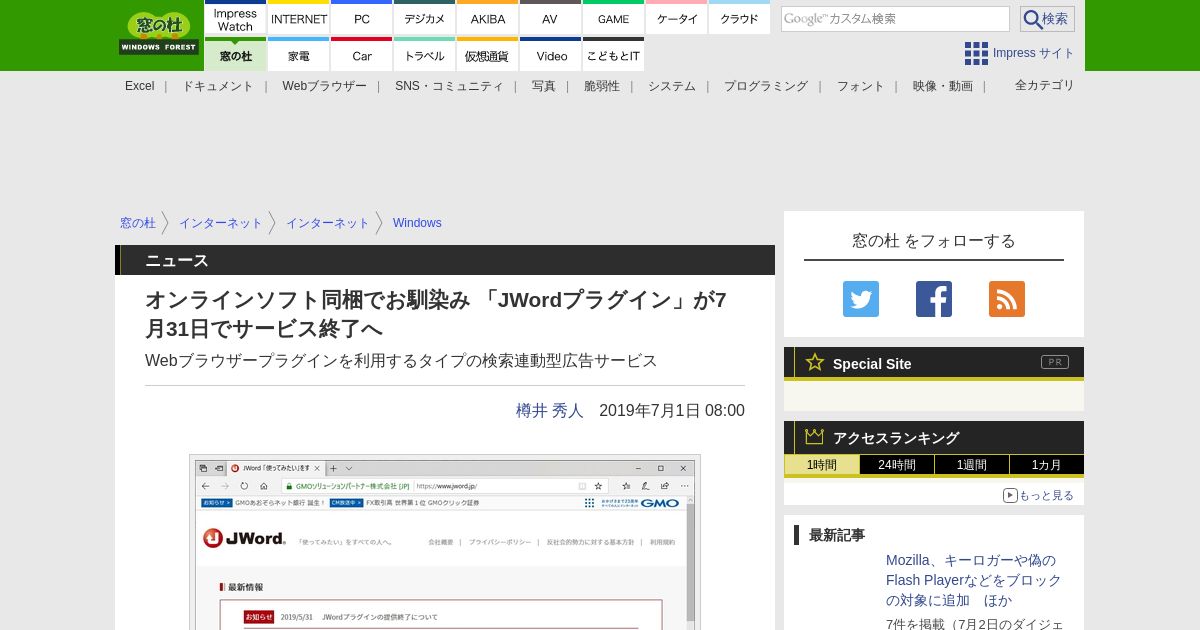Click the magnifier 検索 search button
The height and width of the screenshot is (630, 1200).
1047,19
